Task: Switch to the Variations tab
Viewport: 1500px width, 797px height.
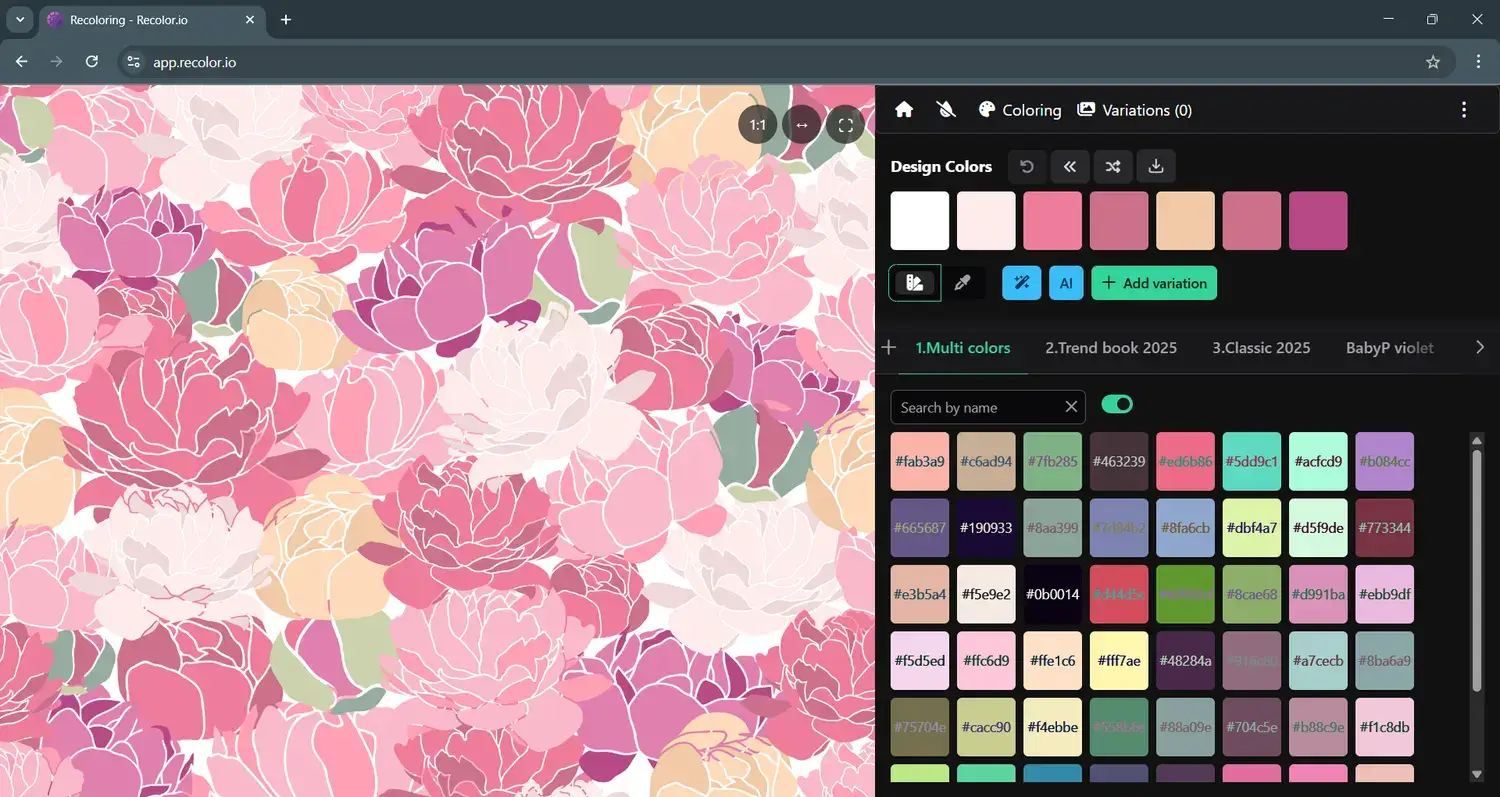Action: pyautogui.click(x=1134, y=110)
